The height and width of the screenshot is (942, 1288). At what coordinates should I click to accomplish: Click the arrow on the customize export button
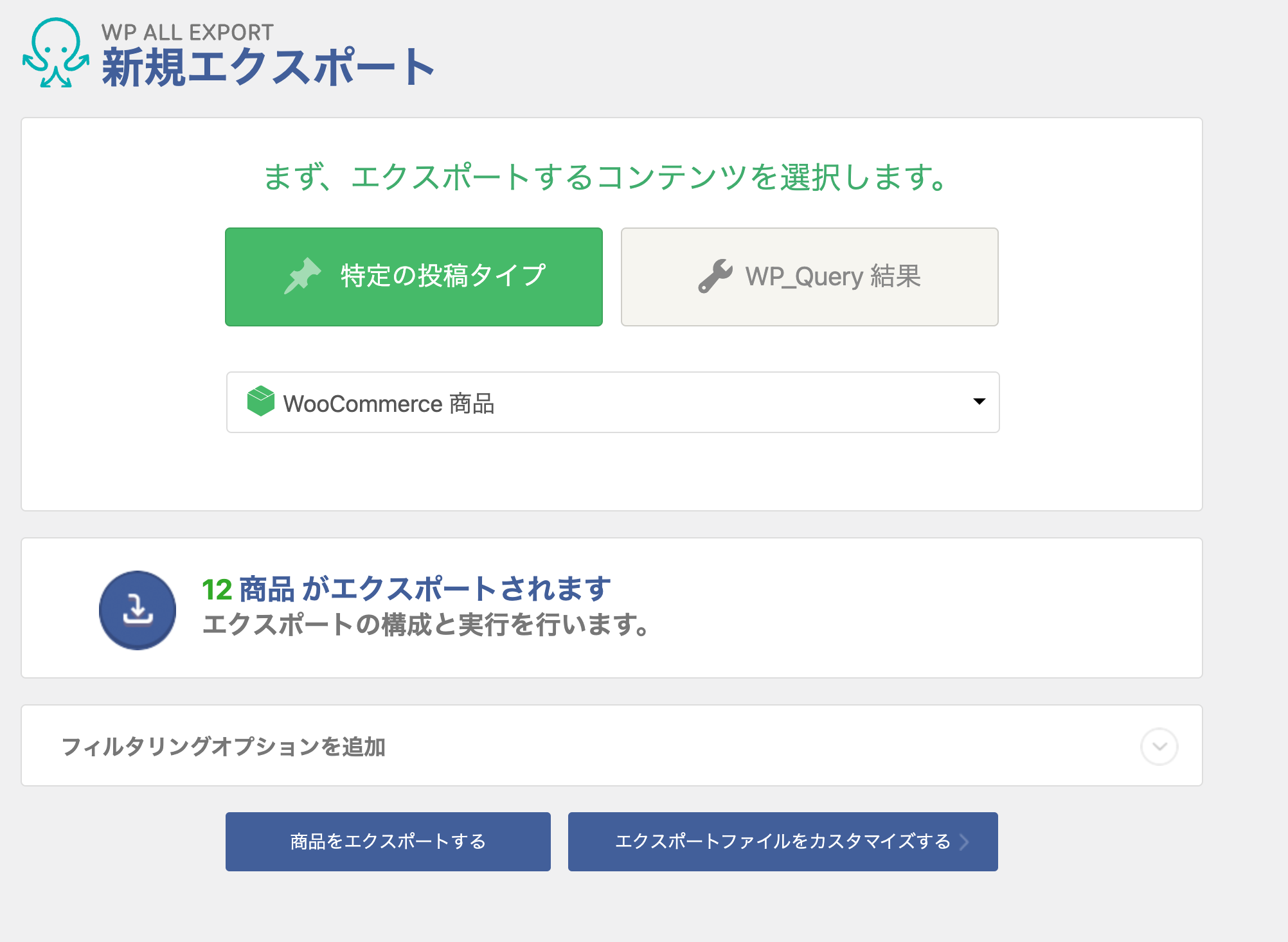964,842
